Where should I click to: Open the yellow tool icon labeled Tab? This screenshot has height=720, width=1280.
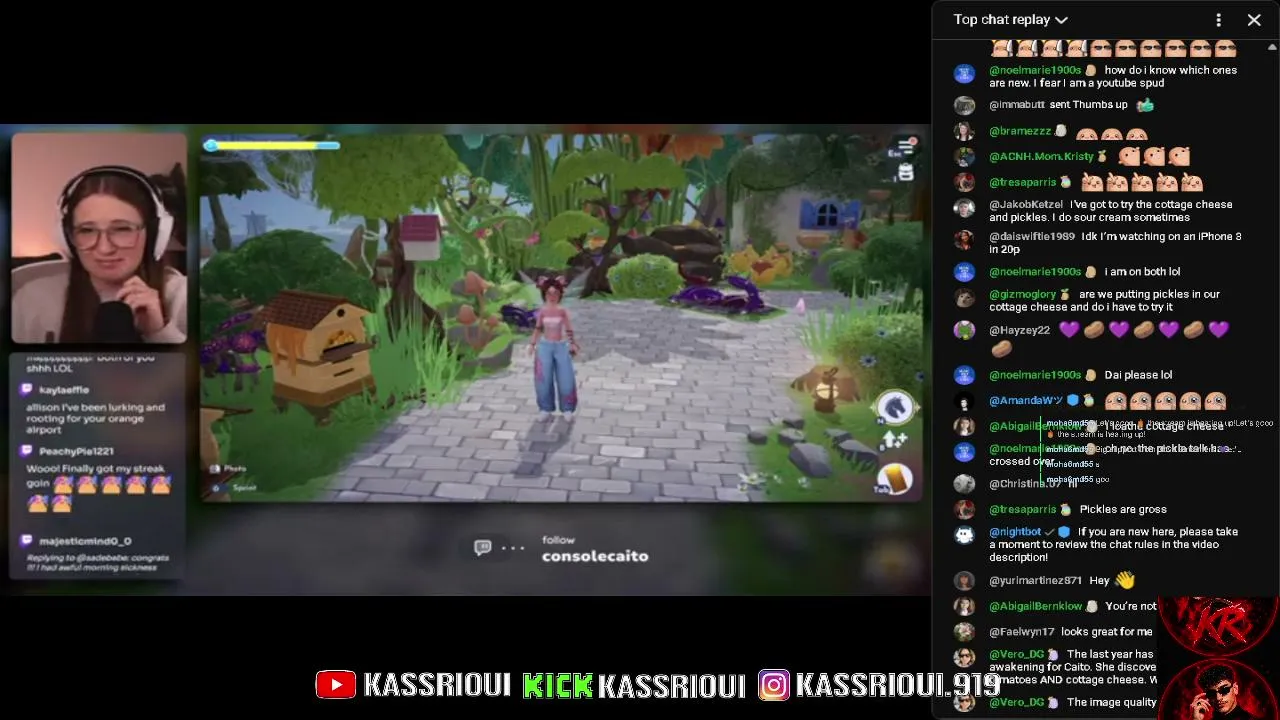(x=895, y=479)
